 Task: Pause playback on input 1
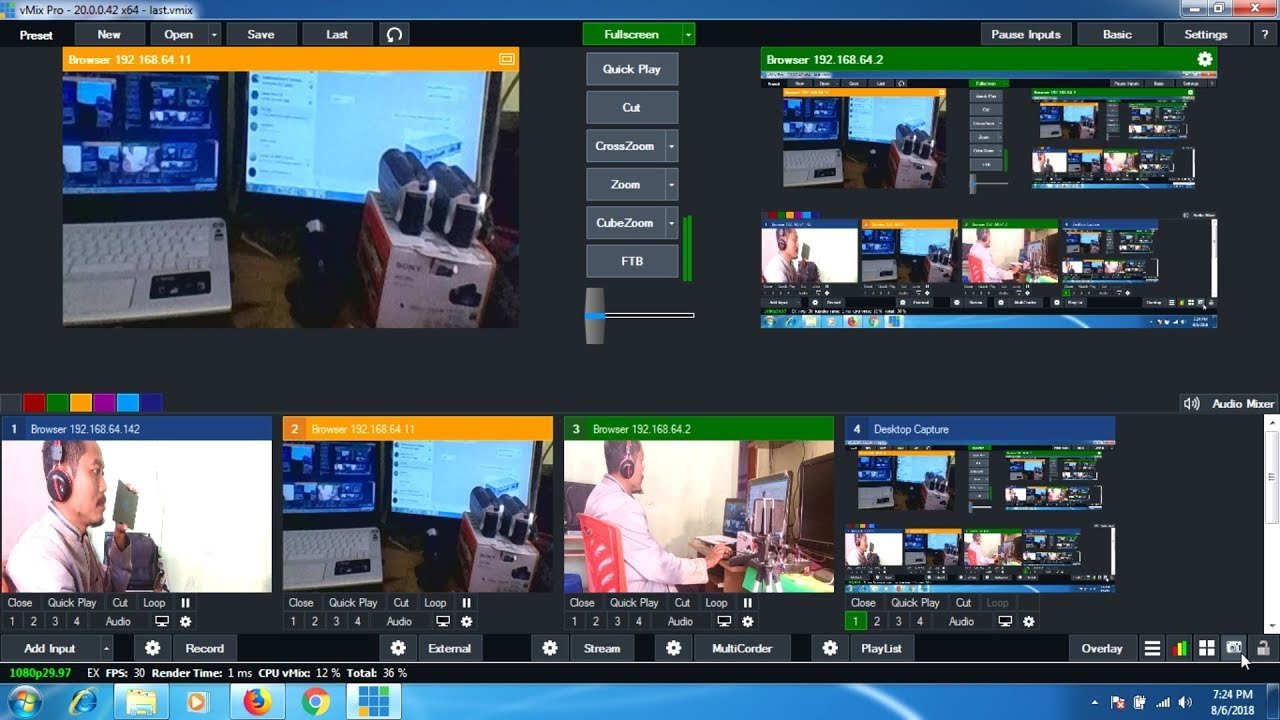(x=185, y=603)
